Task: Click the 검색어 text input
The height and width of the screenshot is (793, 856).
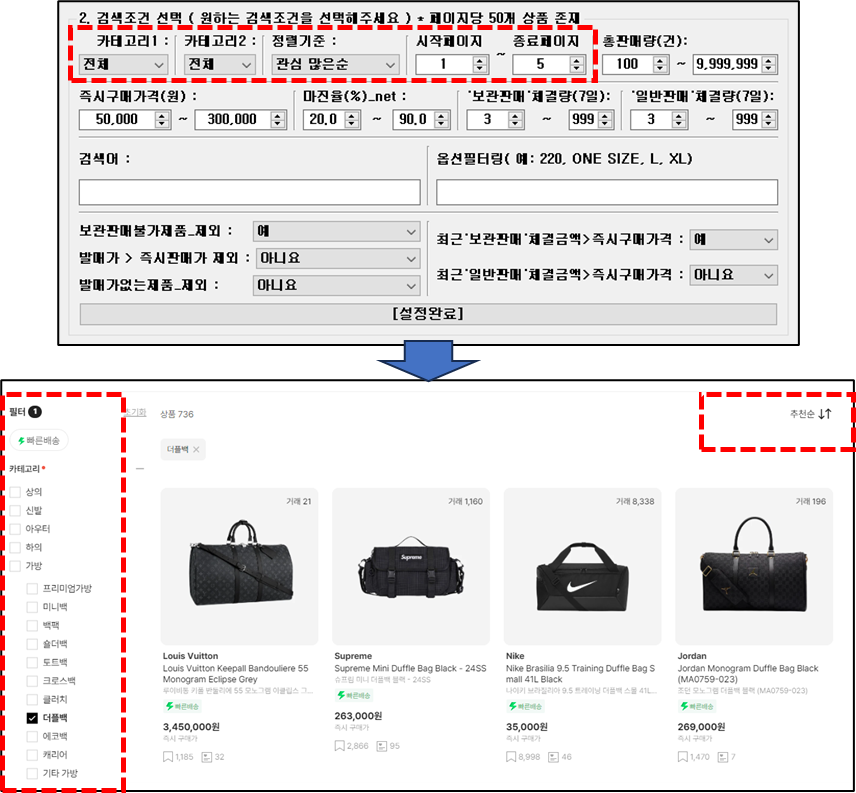Action: (249, 193)
